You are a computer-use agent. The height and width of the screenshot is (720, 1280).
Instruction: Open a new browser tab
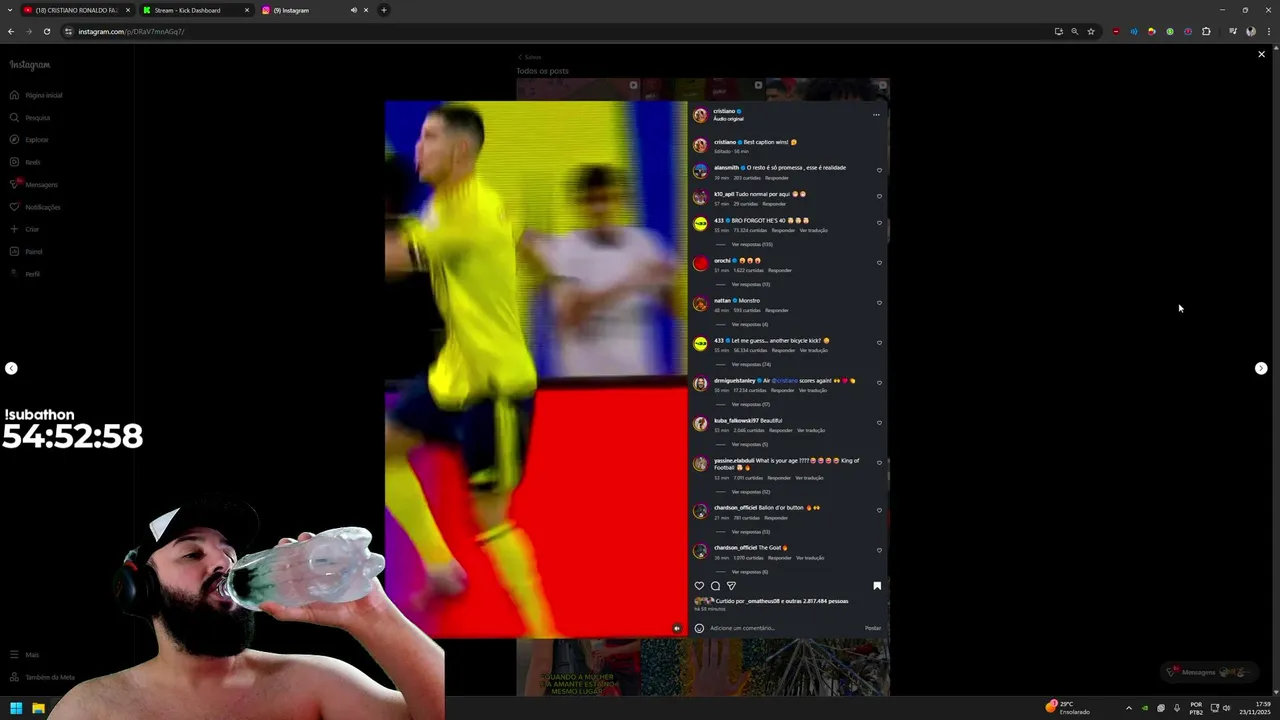point(384,10)
